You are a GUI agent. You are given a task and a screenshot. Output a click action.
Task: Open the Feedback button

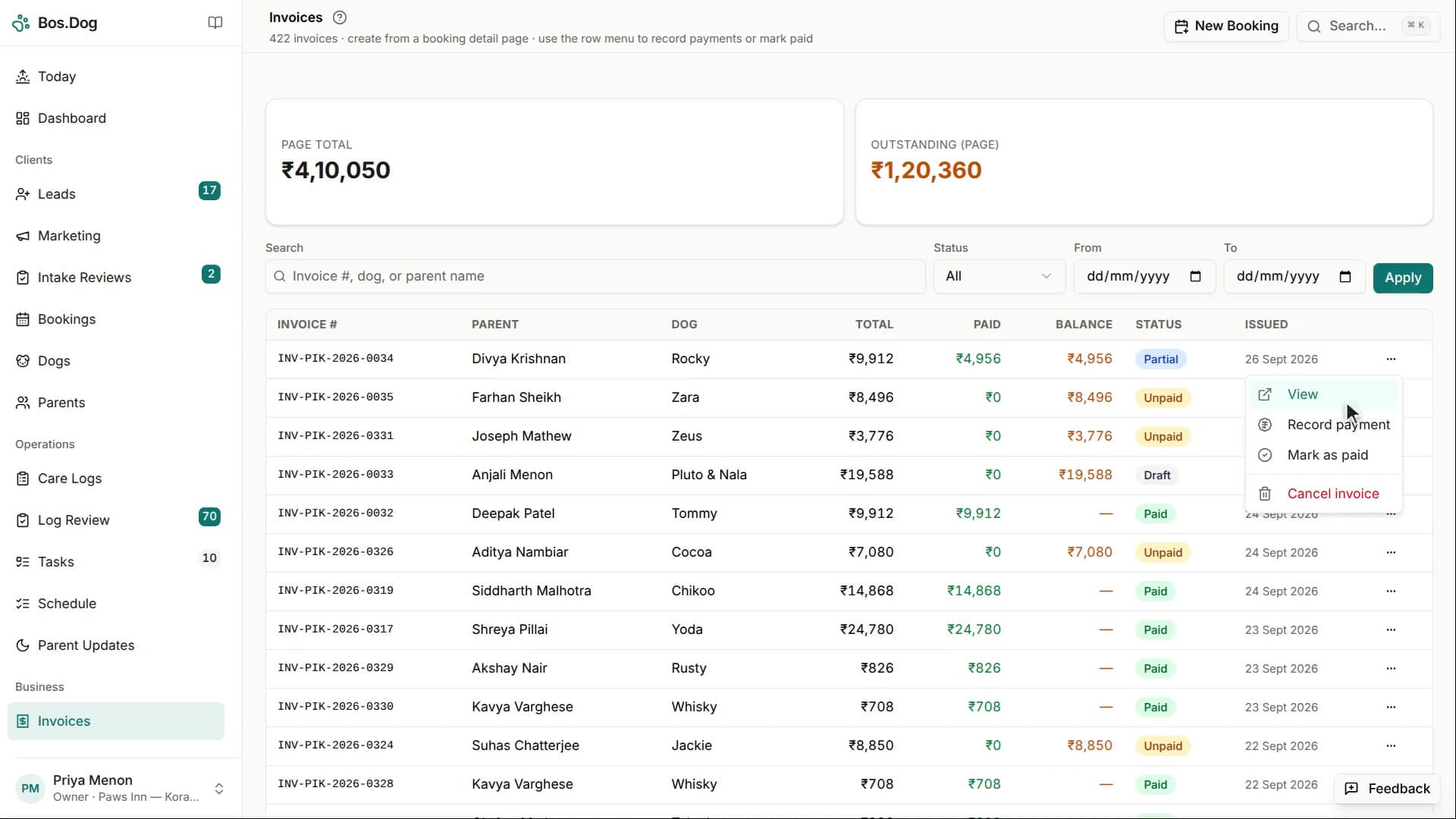coord(1387,789)
